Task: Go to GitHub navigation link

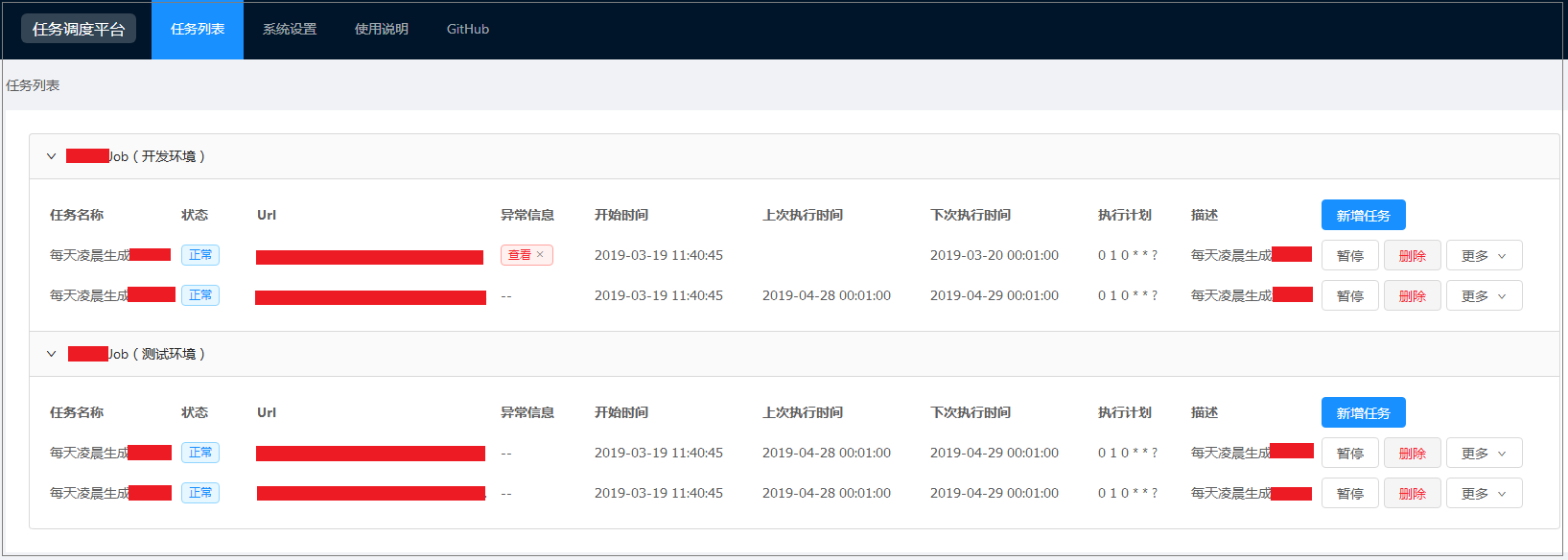Action: pyautogui.click(x=468, y=30)
